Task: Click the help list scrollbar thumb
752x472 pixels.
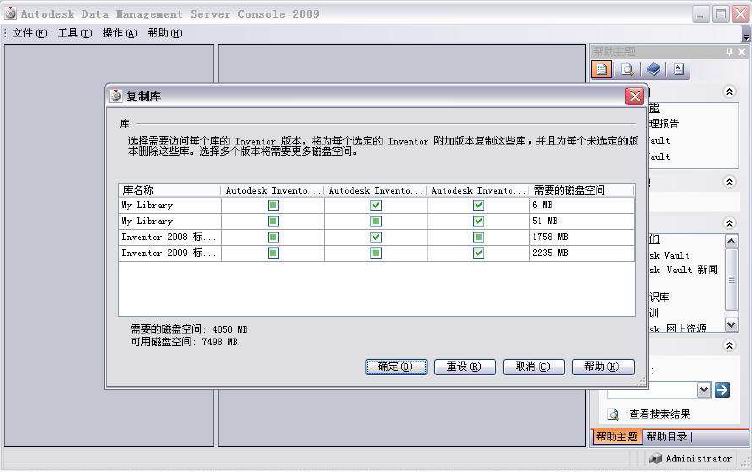Action: click(x=731, y=280)
